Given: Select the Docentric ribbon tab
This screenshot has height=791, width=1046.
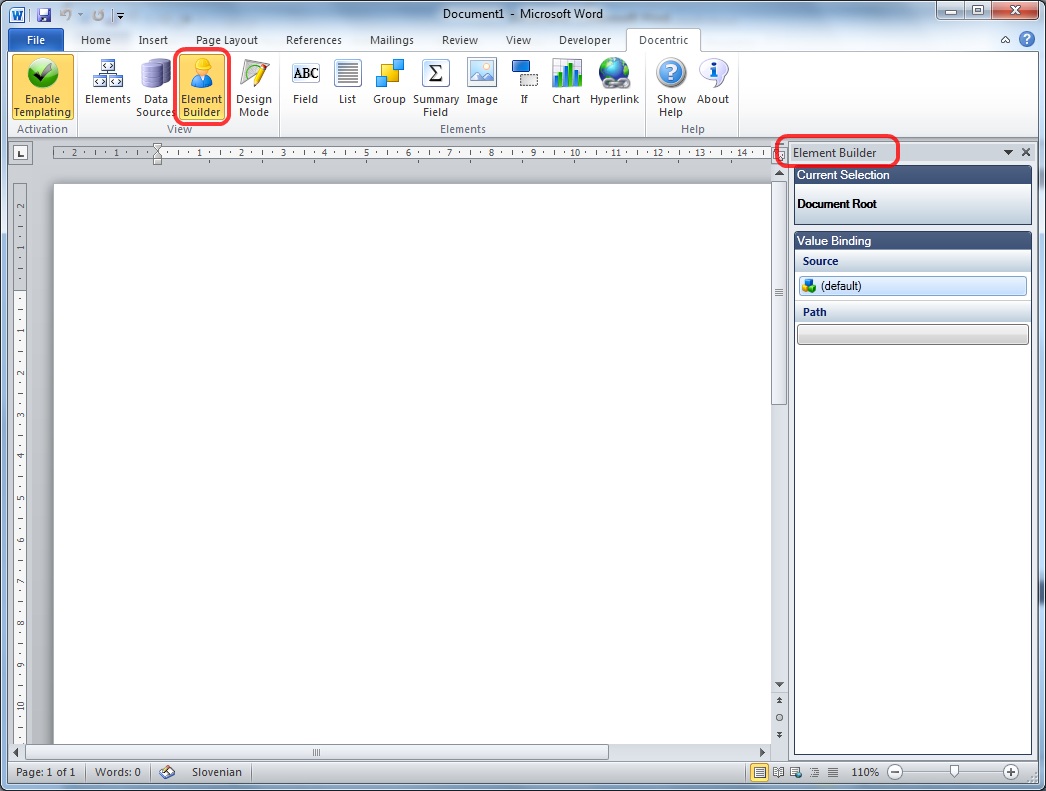Looking at the screenshot, I should click(x=663, y=40).
